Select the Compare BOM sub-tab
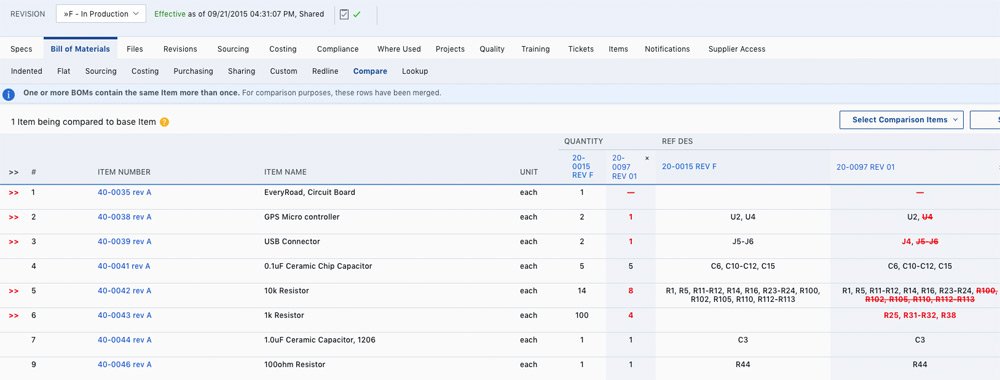The height and width of the screenshot is (380, 1000). pos(370,71)
